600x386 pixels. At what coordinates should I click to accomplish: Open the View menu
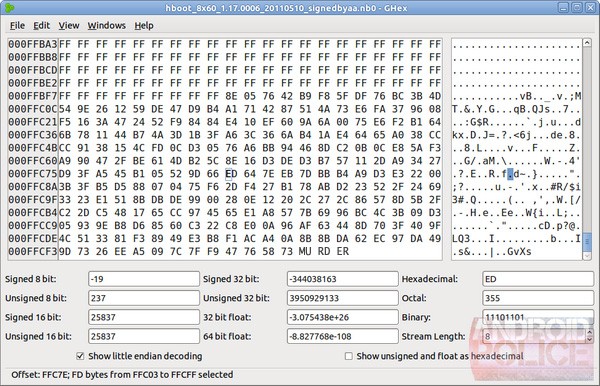point(69,26)
